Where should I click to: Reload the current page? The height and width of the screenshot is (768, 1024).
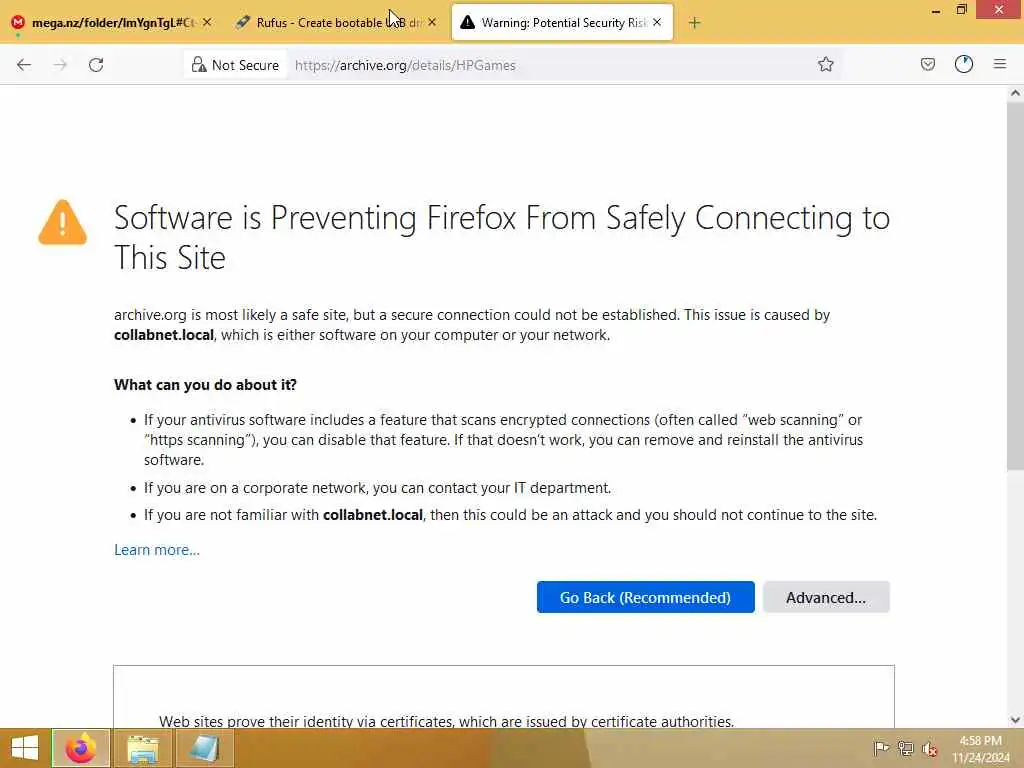click(x=96, y=65)
